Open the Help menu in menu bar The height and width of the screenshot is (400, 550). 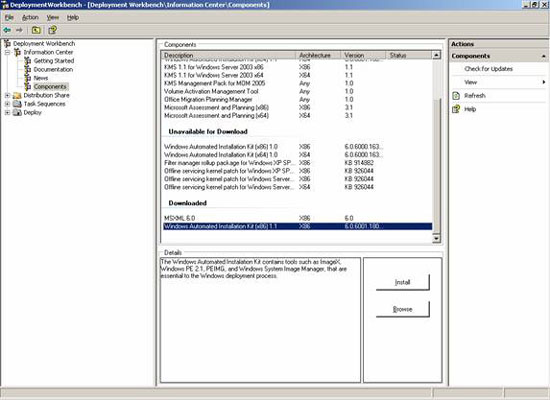(73, 18)
